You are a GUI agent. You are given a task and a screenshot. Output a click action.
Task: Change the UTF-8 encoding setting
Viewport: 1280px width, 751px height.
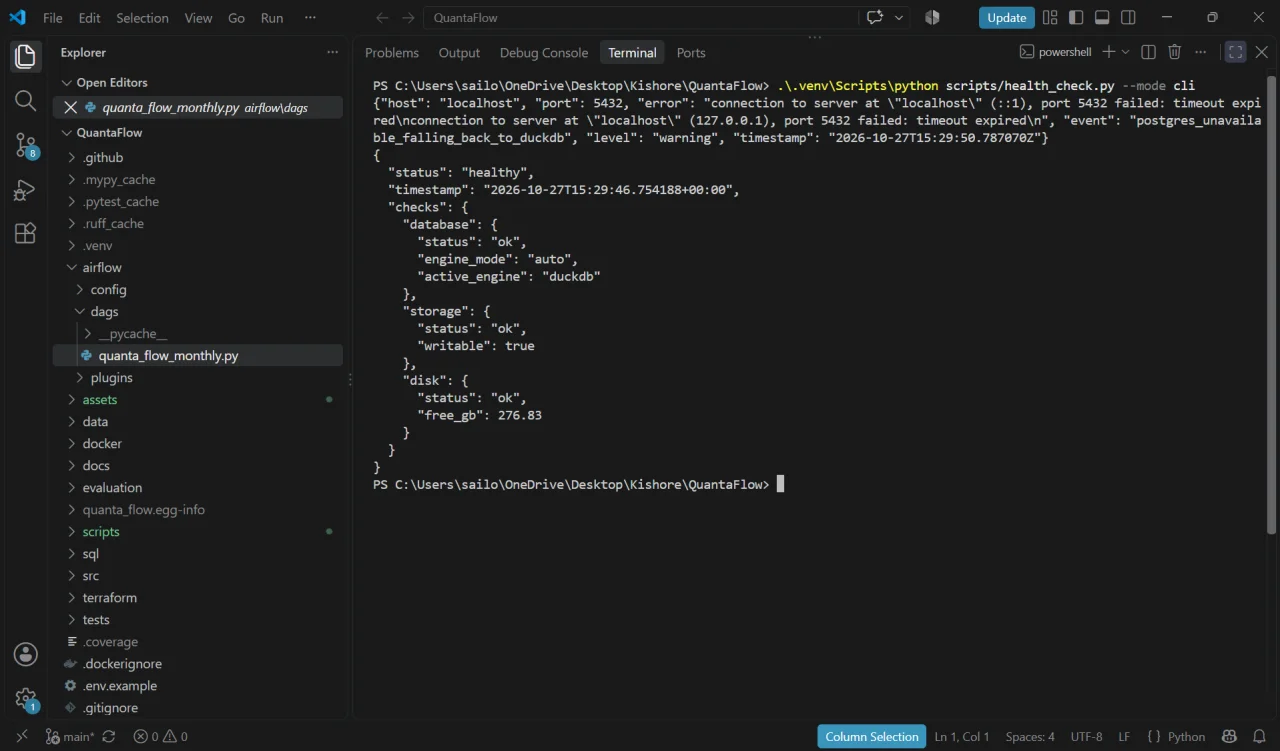click(x=1086, y=737)
